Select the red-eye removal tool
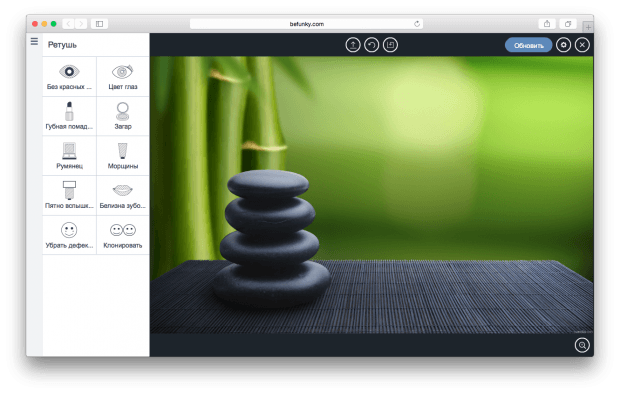620x394 pixels. pyautogui.click(x=69, y=77)
